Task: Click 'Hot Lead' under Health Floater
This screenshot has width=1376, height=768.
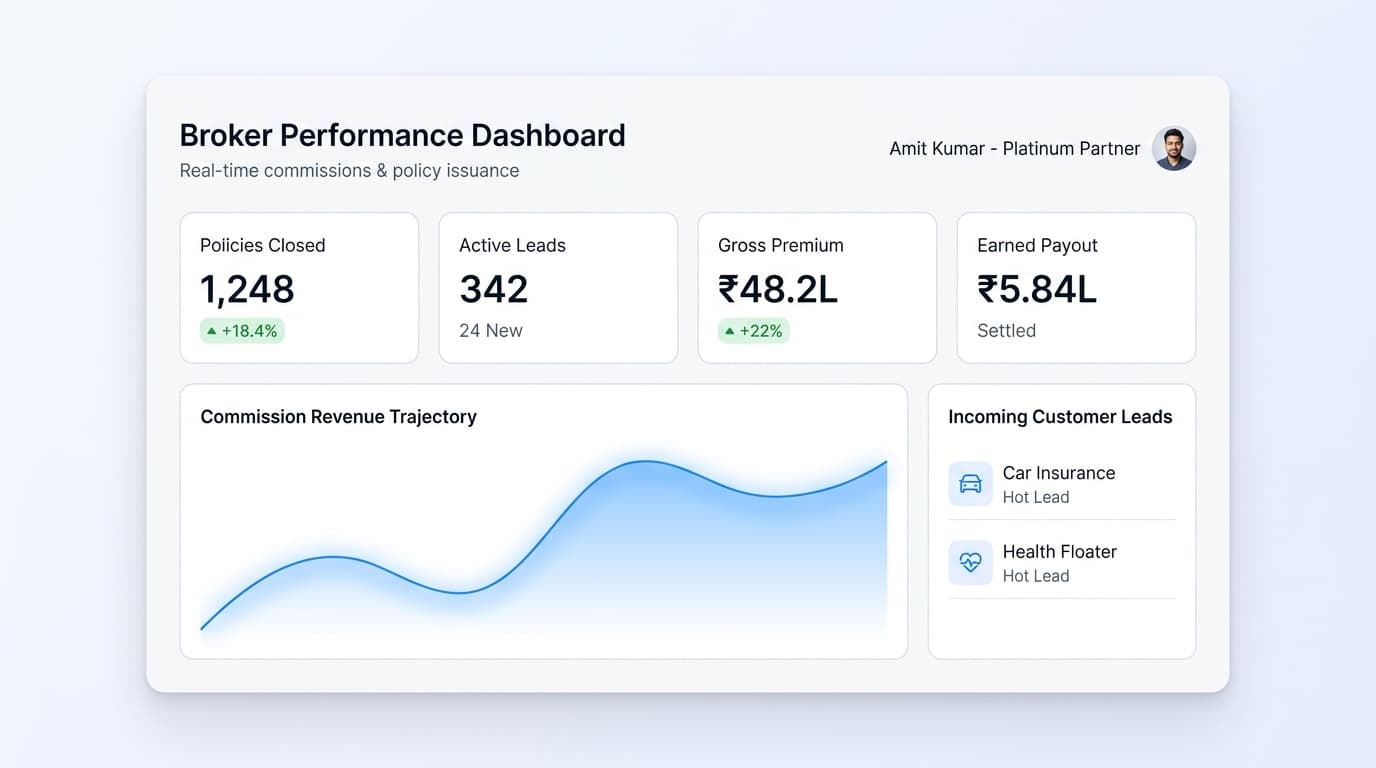Action: 1036,576
